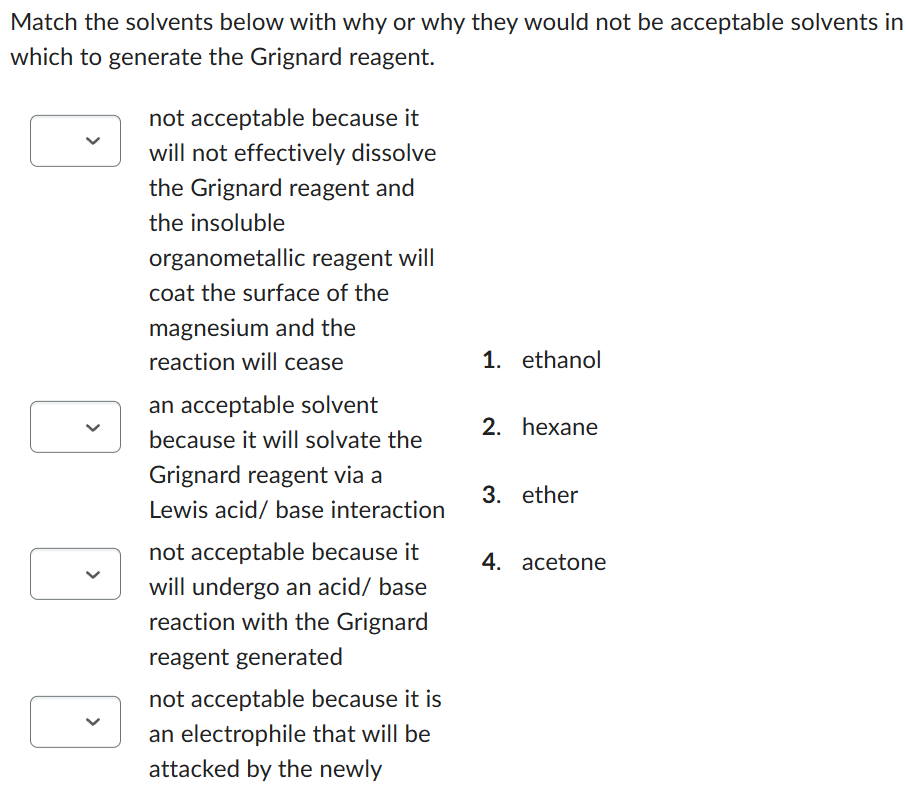The height and width of the screenshot is (788, 906).
Task: Click the number 1 next to ethanol
Action: pyautogui.click(x=487, y=360)
